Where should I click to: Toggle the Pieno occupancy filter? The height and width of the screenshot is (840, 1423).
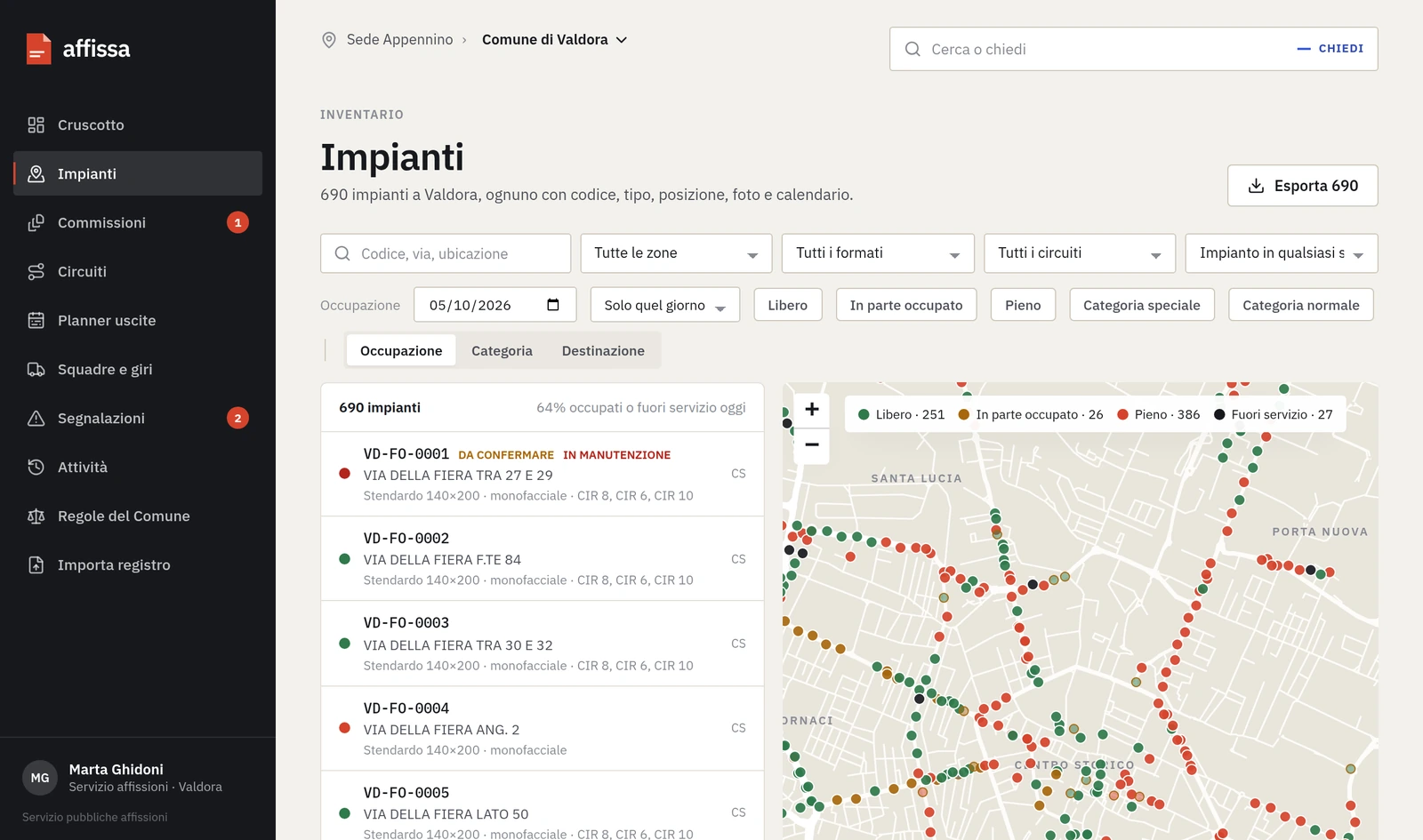[x=1023, y=305]
